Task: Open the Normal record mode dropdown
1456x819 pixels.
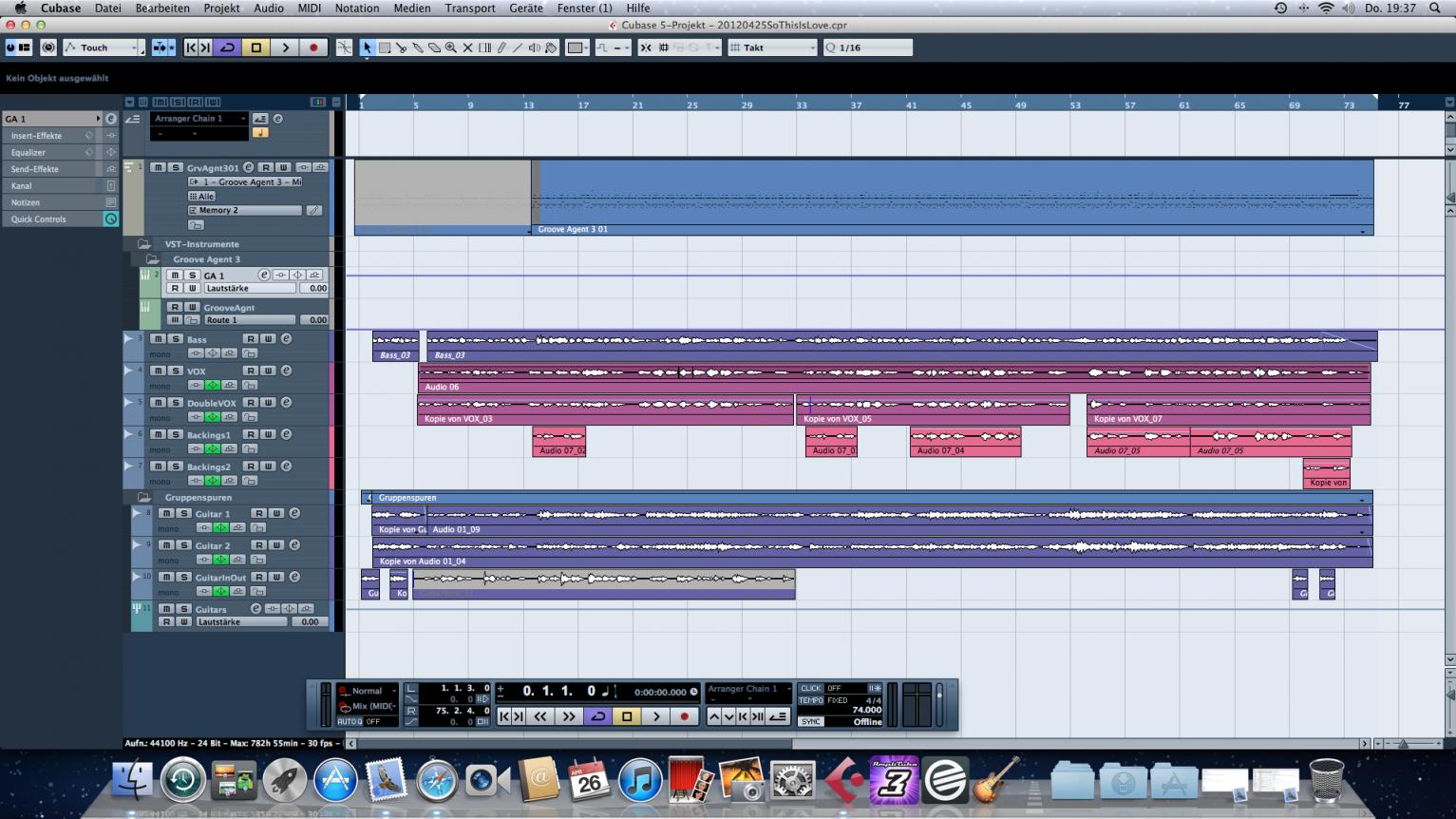Action: (x=368, y=691)
